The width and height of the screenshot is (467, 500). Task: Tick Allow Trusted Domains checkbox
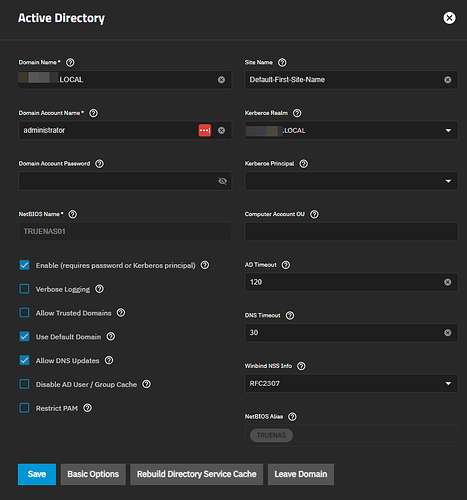pos(24,313)
